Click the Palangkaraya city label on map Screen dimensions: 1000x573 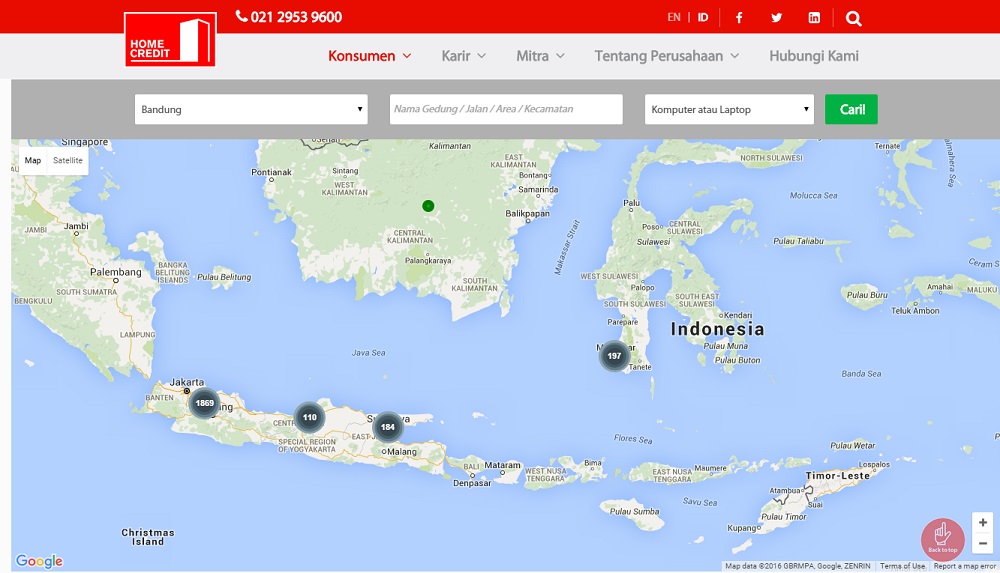click(427, 260)
